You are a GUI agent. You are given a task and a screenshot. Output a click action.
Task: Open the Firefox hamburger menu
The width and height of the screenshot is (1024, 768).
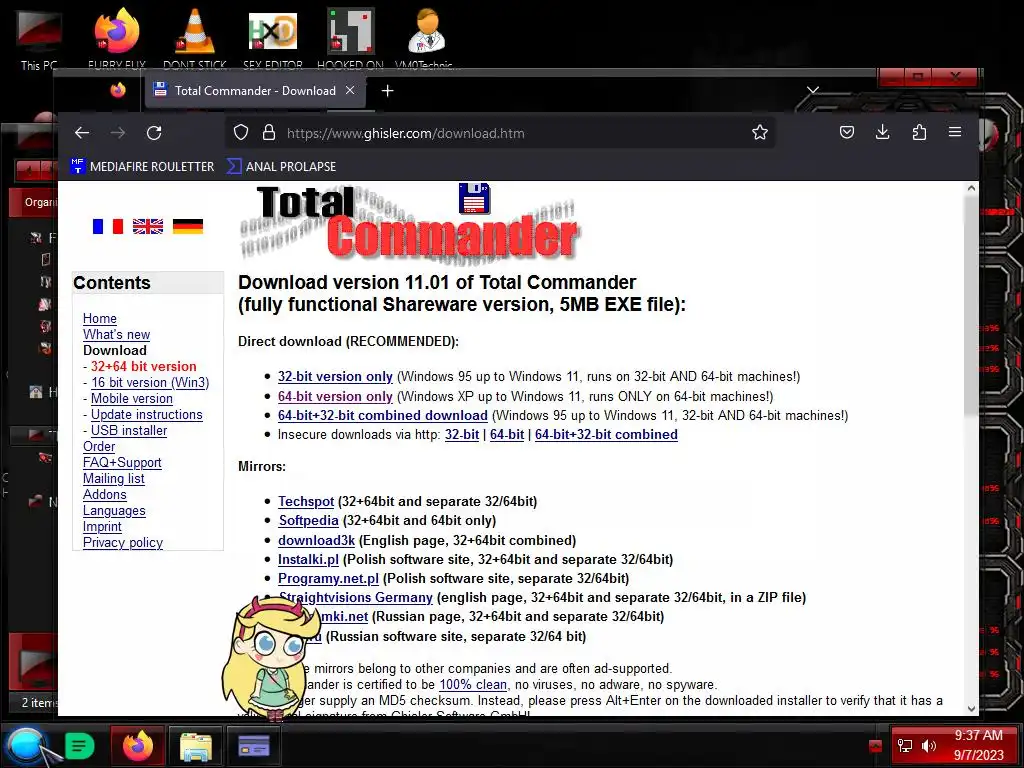955,133
